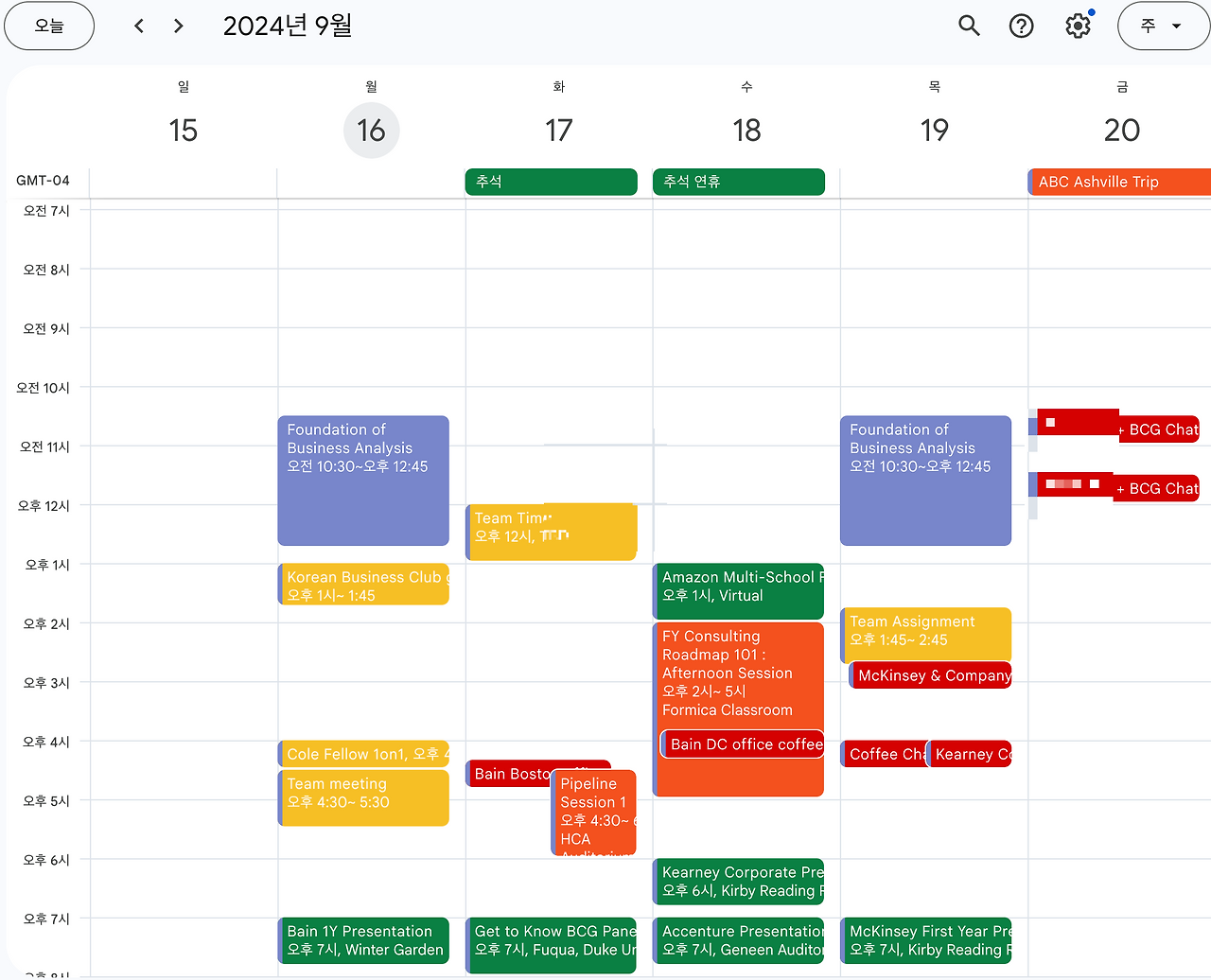Open the Kearney Corporate Presentation event
This screenshot has height=980, width=1211.
coord(738,881)
